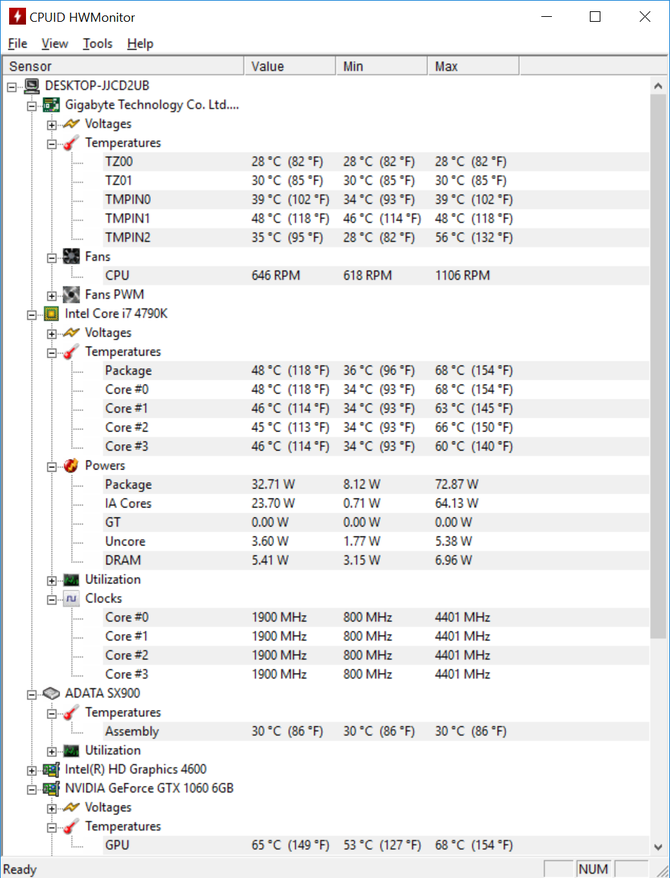Collapse the Gigabyte Technology node
This screenshot has width=670, height=878.
32,106
